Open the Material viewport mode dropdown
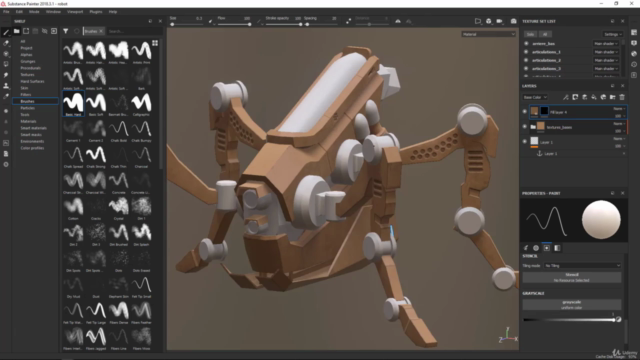Viewport: 640px width, 360px height. (488, 34)
